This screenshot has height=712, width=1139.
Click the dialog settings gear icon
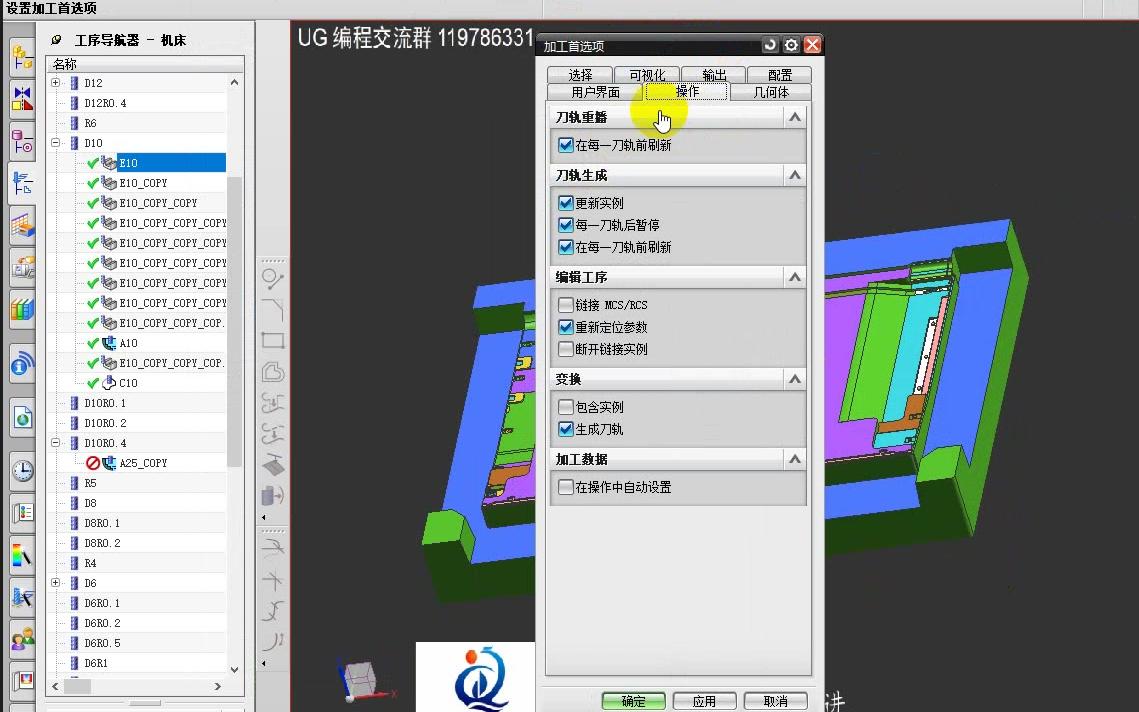coord(789,44)
